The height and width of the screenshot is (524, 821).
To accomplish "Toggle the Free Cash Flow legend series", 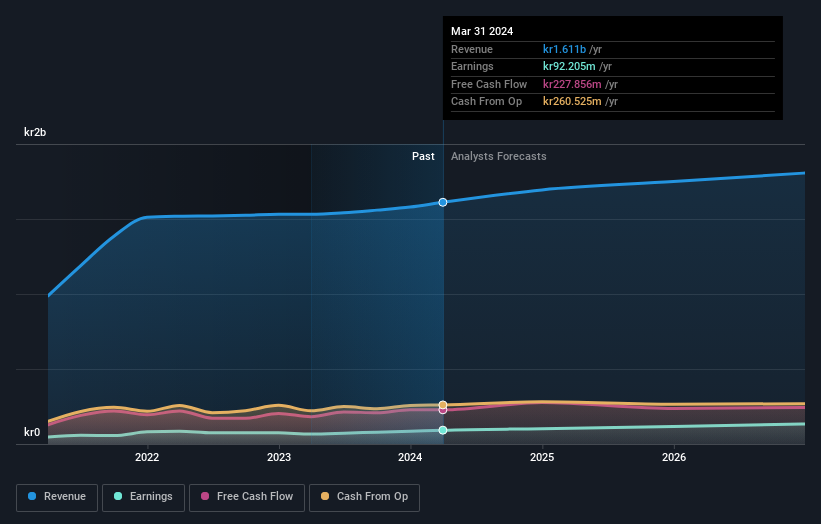I will coord(247,497).
